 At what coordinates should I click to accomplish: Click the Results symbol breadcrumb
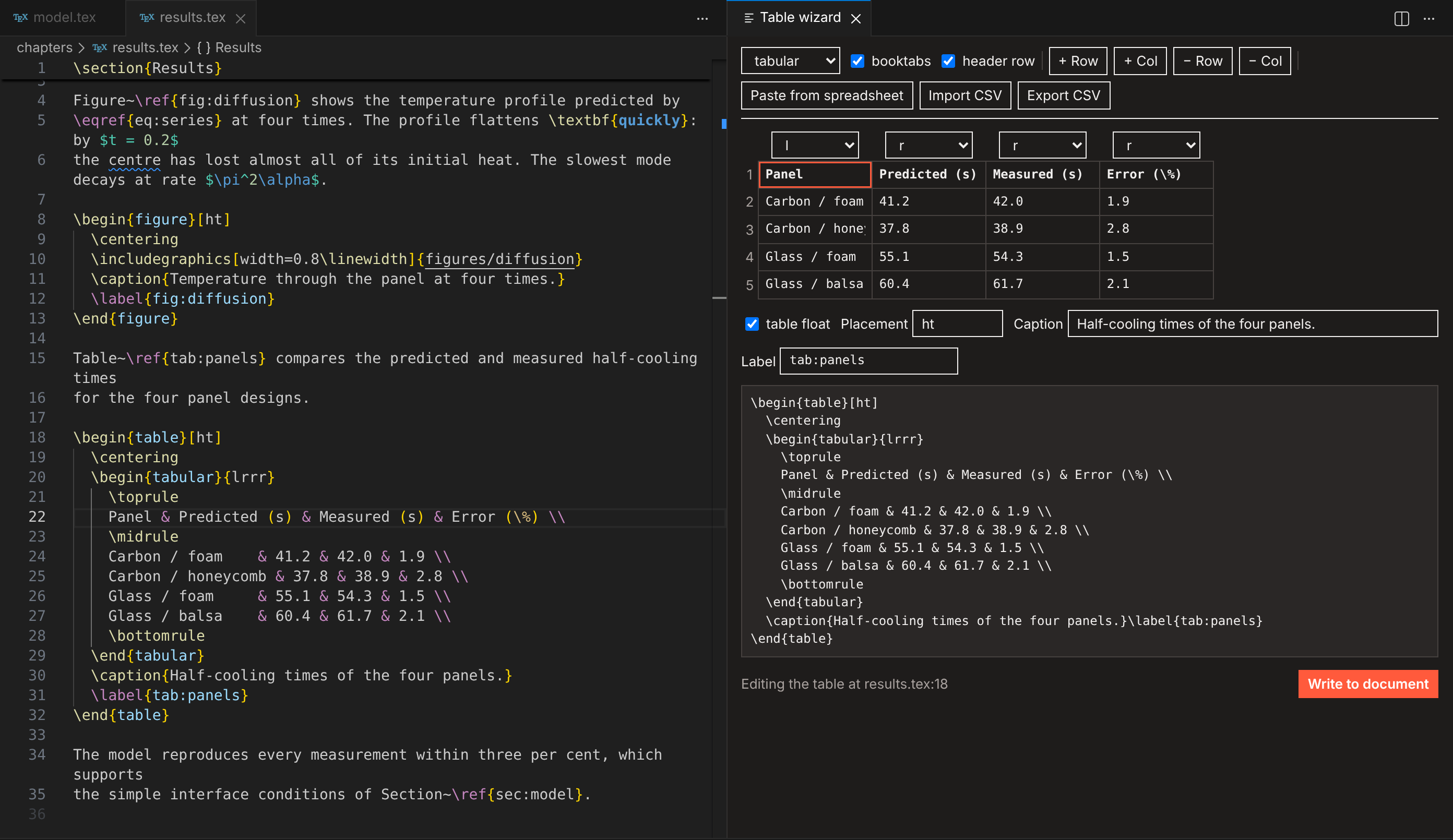point(229,48)
